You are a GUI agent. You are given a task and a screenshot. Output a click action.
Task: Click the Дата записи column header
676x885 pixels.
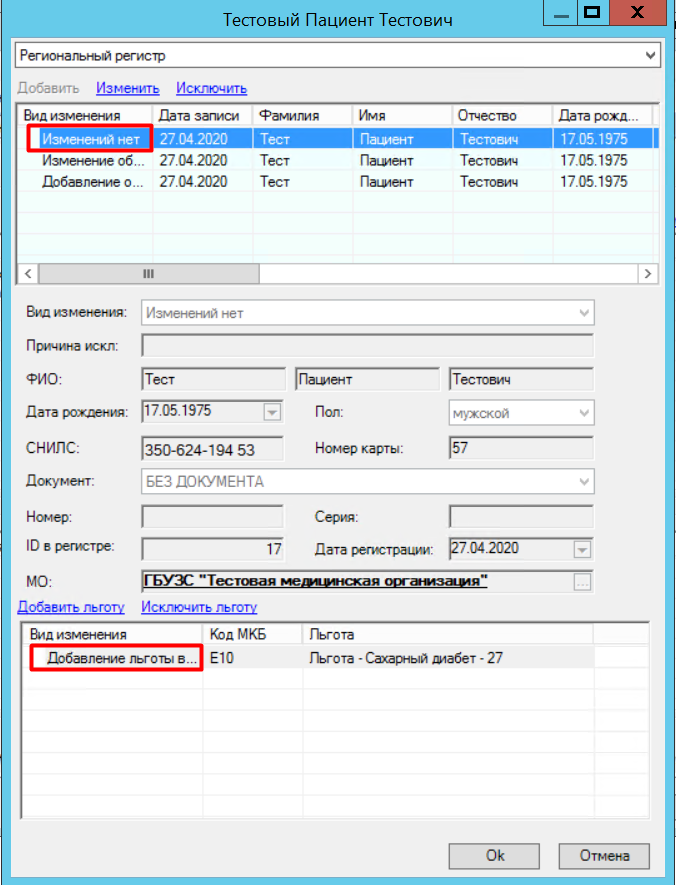(201, 115)
